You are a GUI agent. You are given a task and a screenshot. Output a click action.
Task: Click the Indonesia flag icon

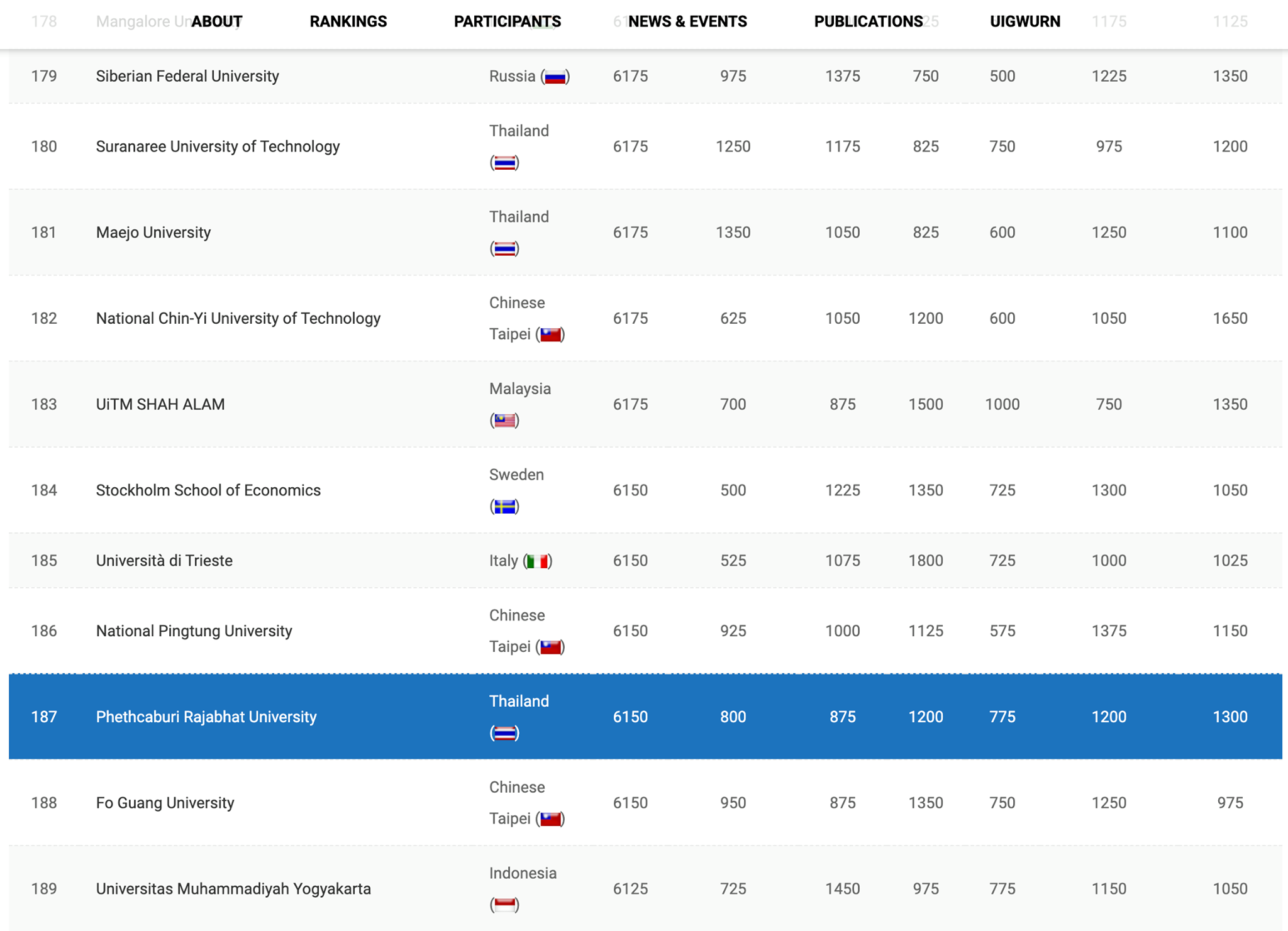coord(504,905)
